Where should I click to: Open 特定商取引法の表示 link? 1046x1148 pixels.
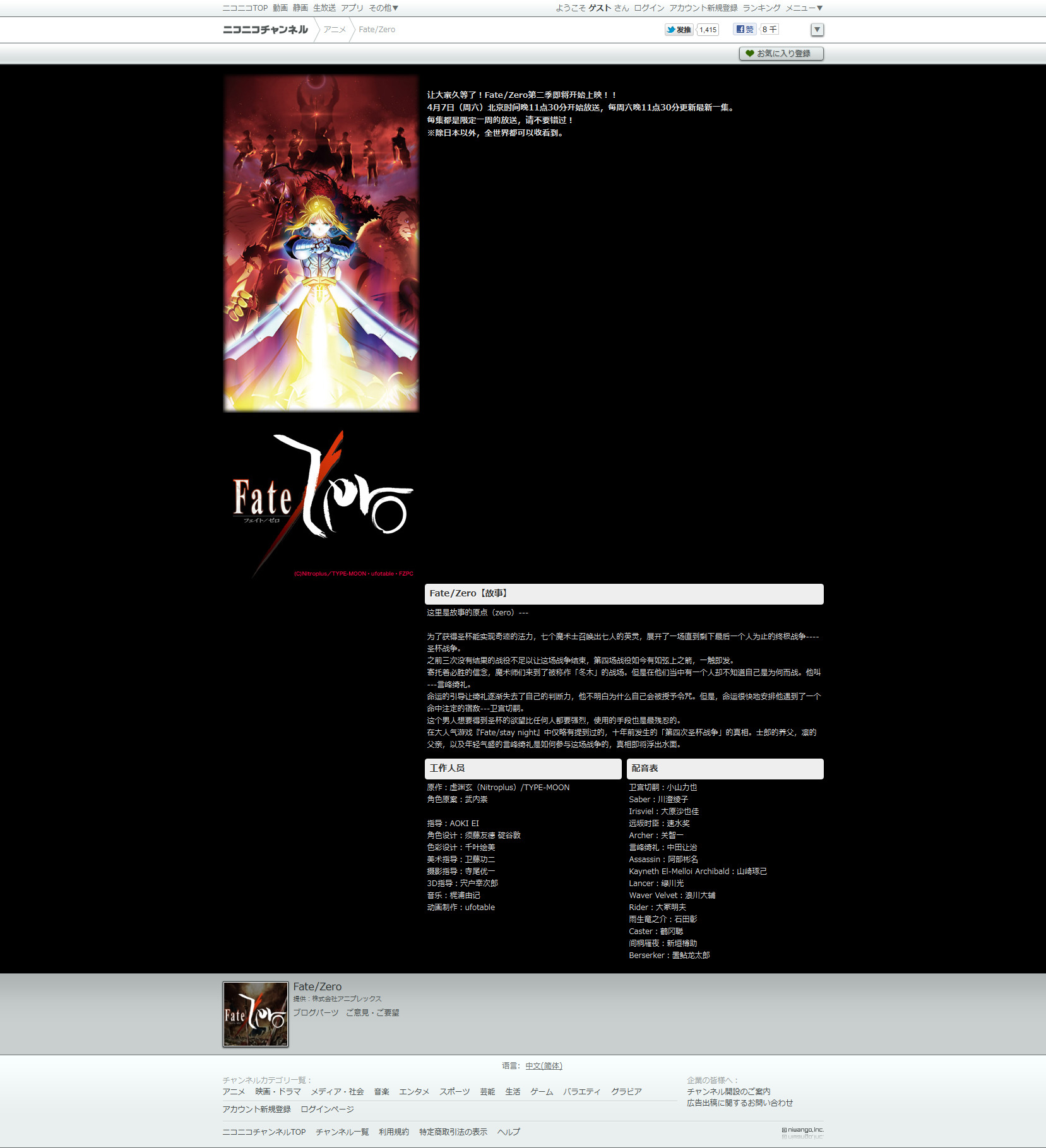tap(453, 1132)
